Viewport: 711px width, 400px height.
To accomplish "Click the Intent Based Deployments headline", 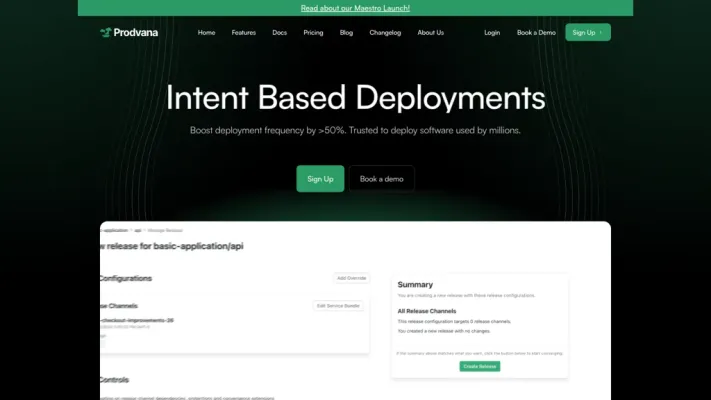I will click(355, 97).
